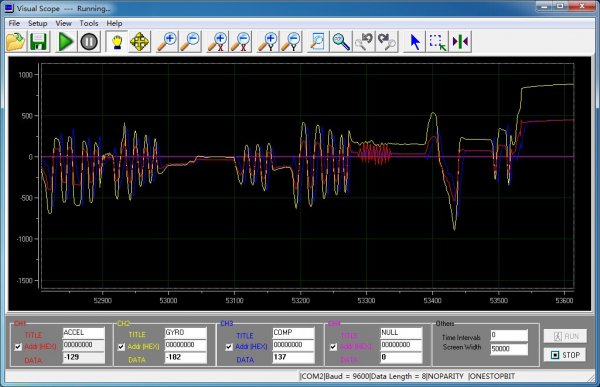
Task: Click the CH1 data value -129
Action: [83, 357]
